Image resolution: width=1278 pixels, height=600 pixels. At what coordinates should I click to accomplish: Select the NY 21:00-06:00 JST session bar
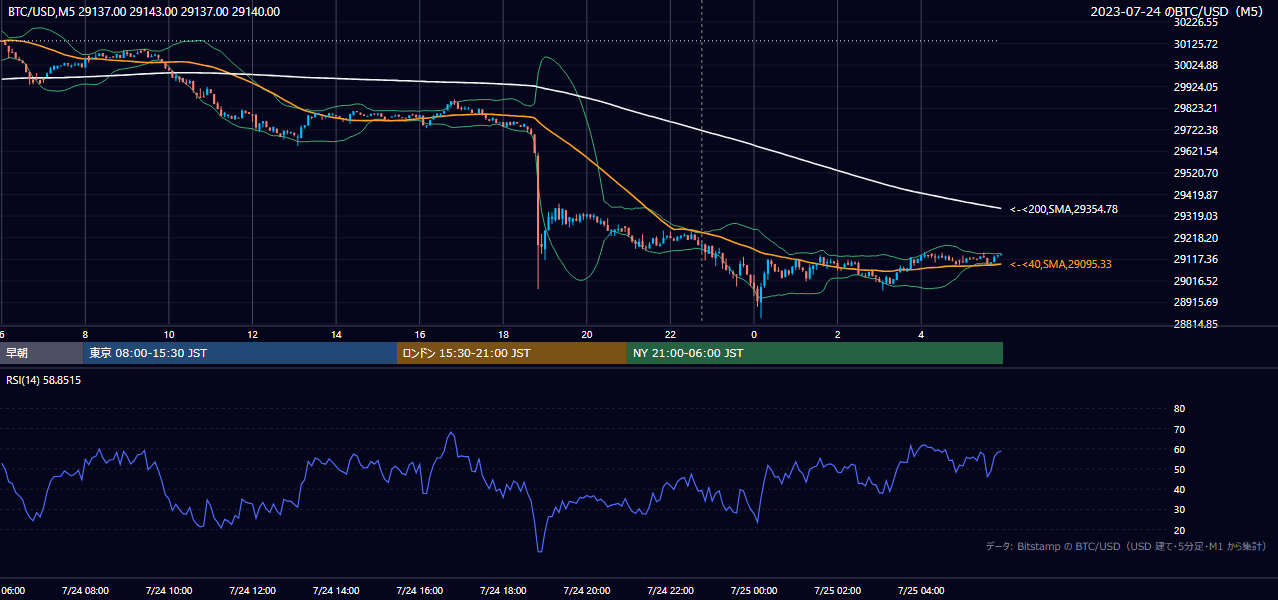(x=815, y=353)
